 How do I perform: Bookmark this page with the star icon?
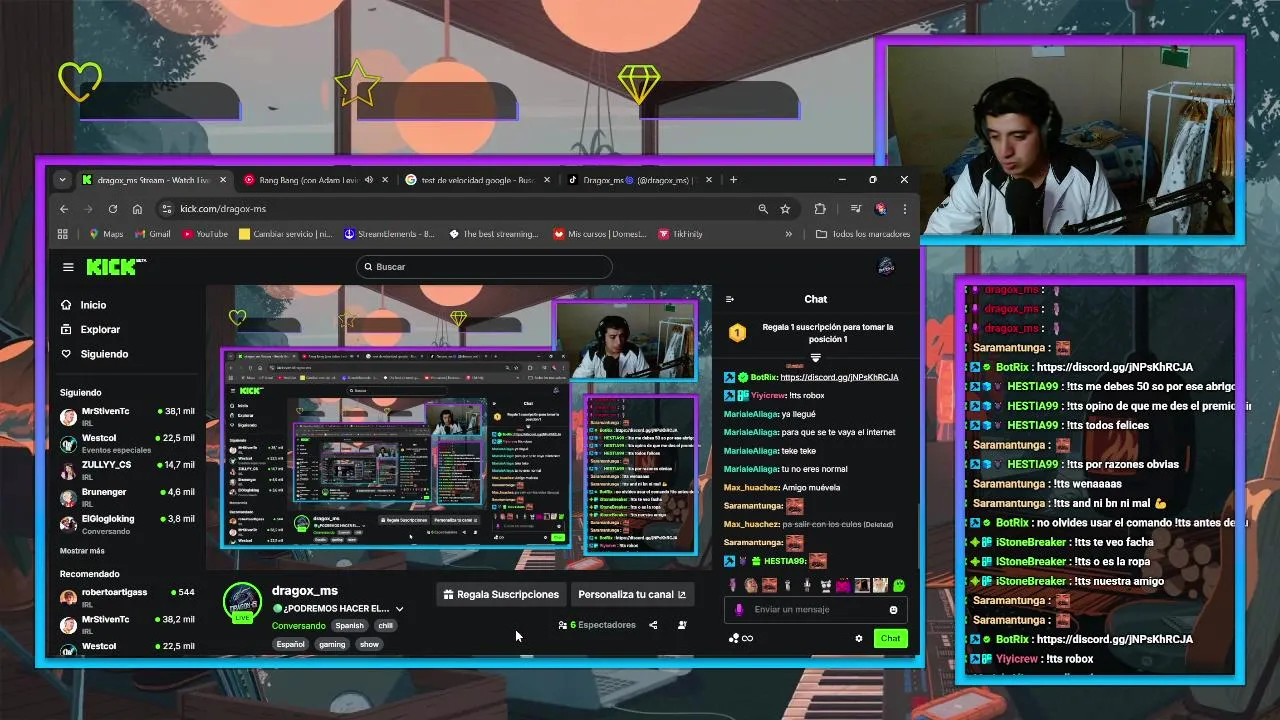[x=785, y=209]
